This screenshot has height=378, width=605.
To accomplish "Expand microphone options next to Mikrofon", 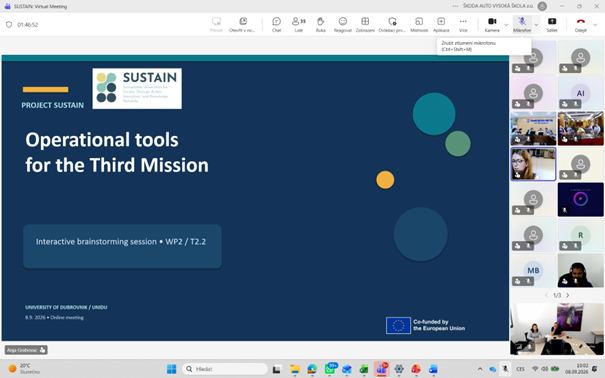I will pyautogui.click(x=536, y=25).
